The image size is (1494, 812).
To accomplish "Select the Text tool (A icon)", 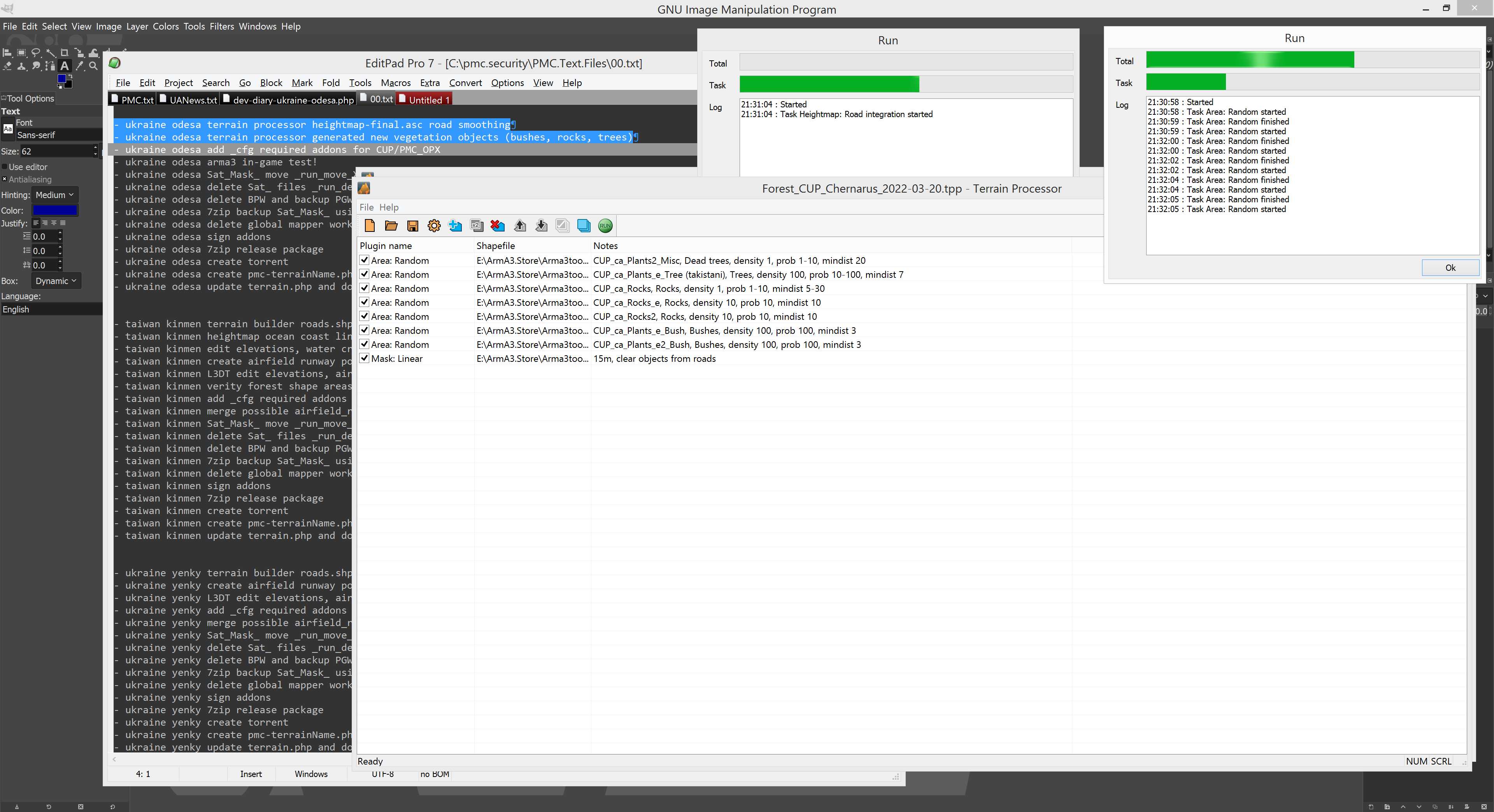I will [x=65, y=66].
